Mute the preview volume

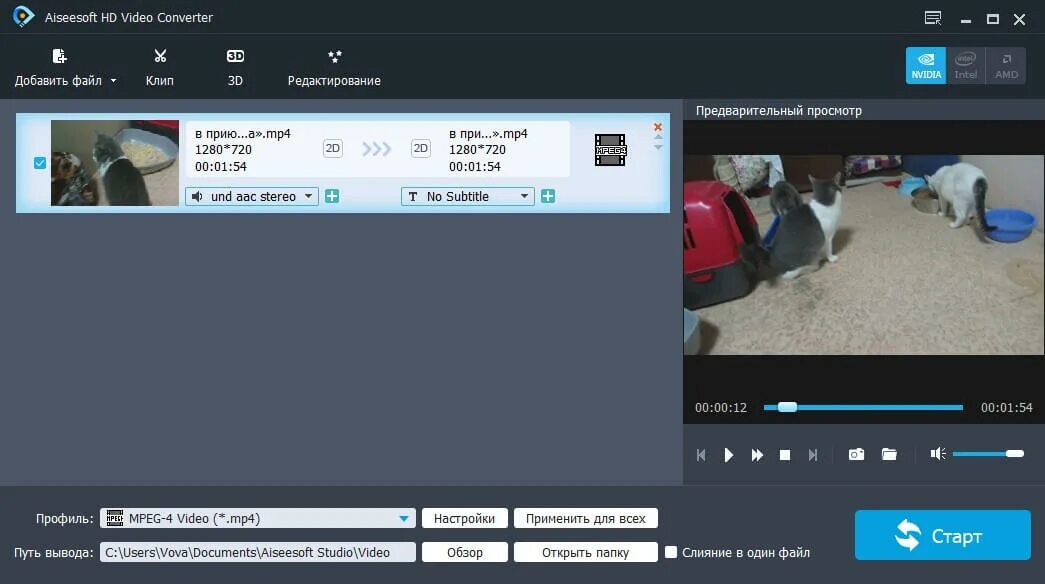tap(938, 454)
